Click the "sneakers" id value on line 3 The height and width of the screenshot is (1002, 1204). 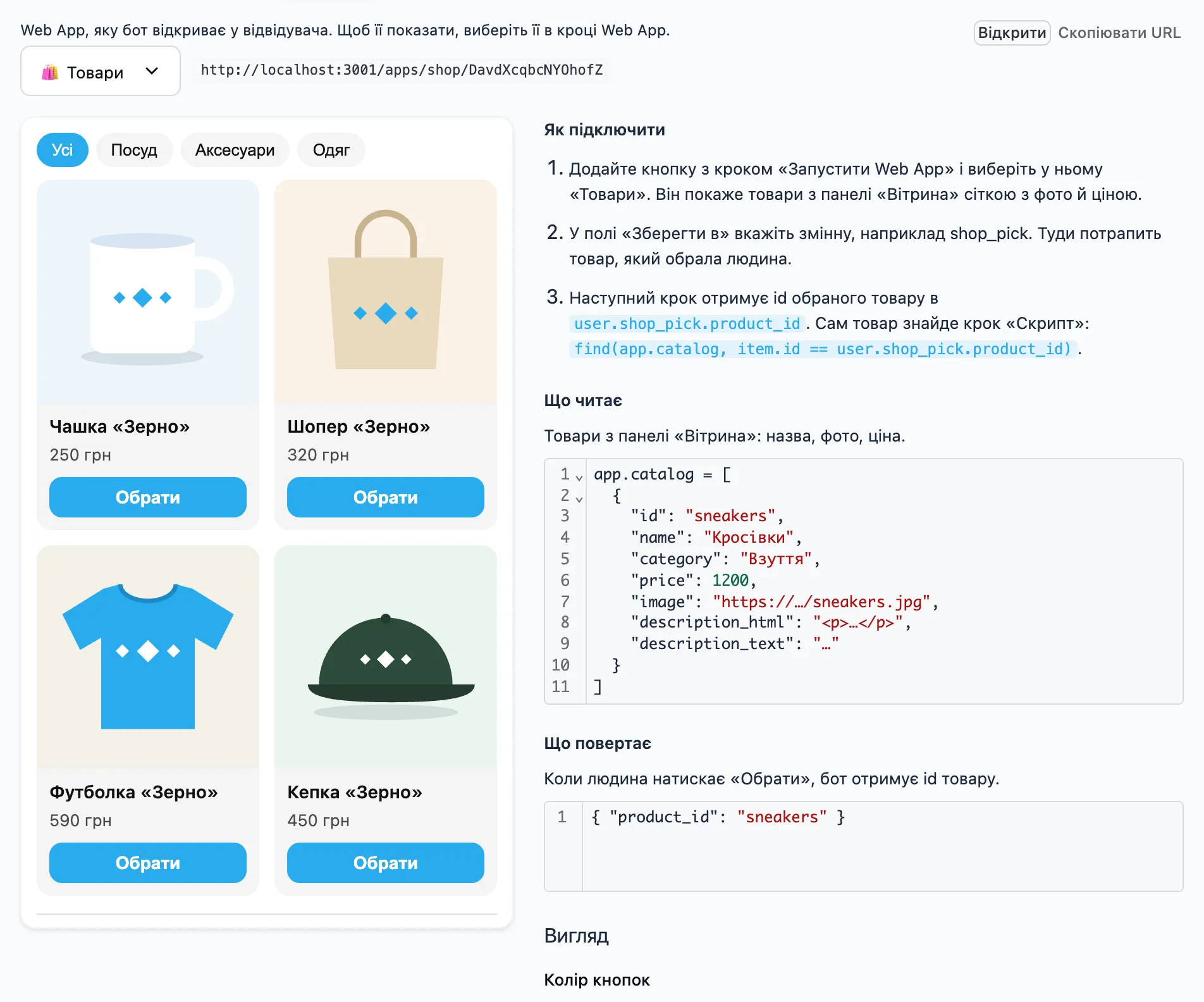[730, 516]
